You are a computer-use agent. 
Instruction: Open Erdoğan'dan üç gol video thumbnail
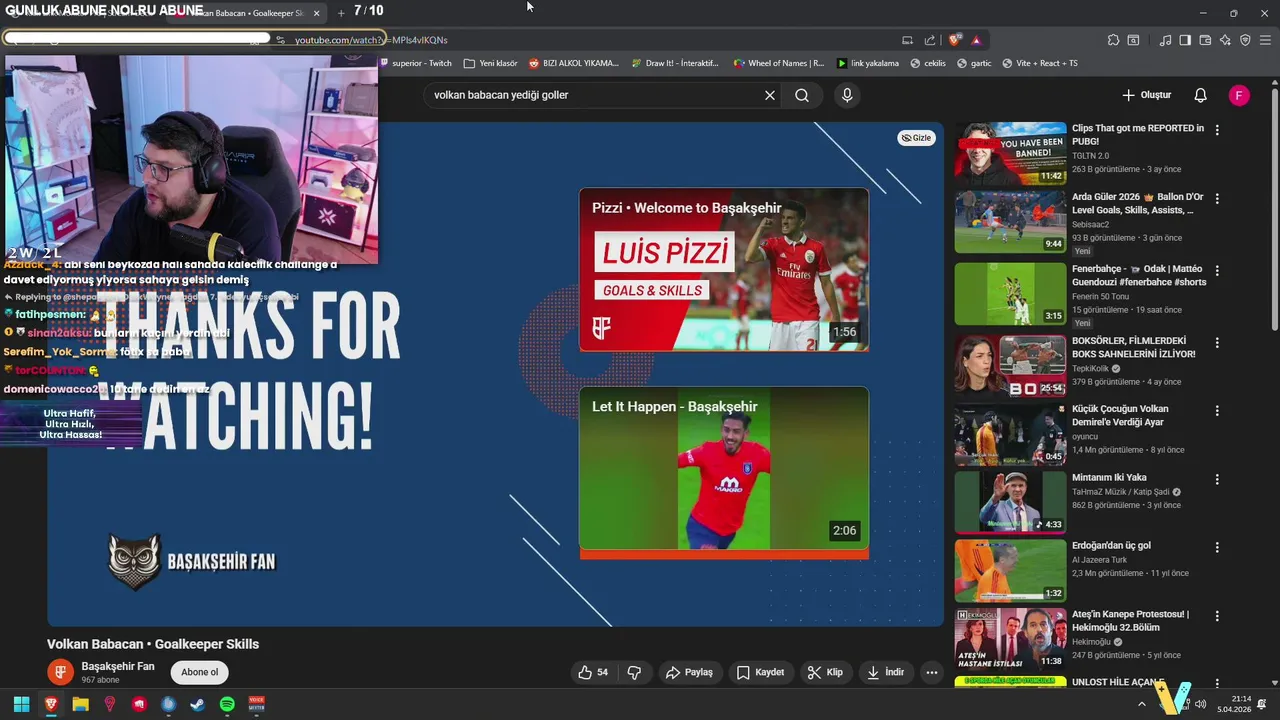(1010, 570)
